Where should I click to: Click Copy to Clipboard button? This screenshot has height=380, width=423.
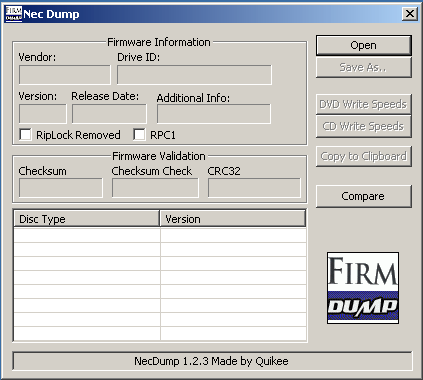click(364, 156)
